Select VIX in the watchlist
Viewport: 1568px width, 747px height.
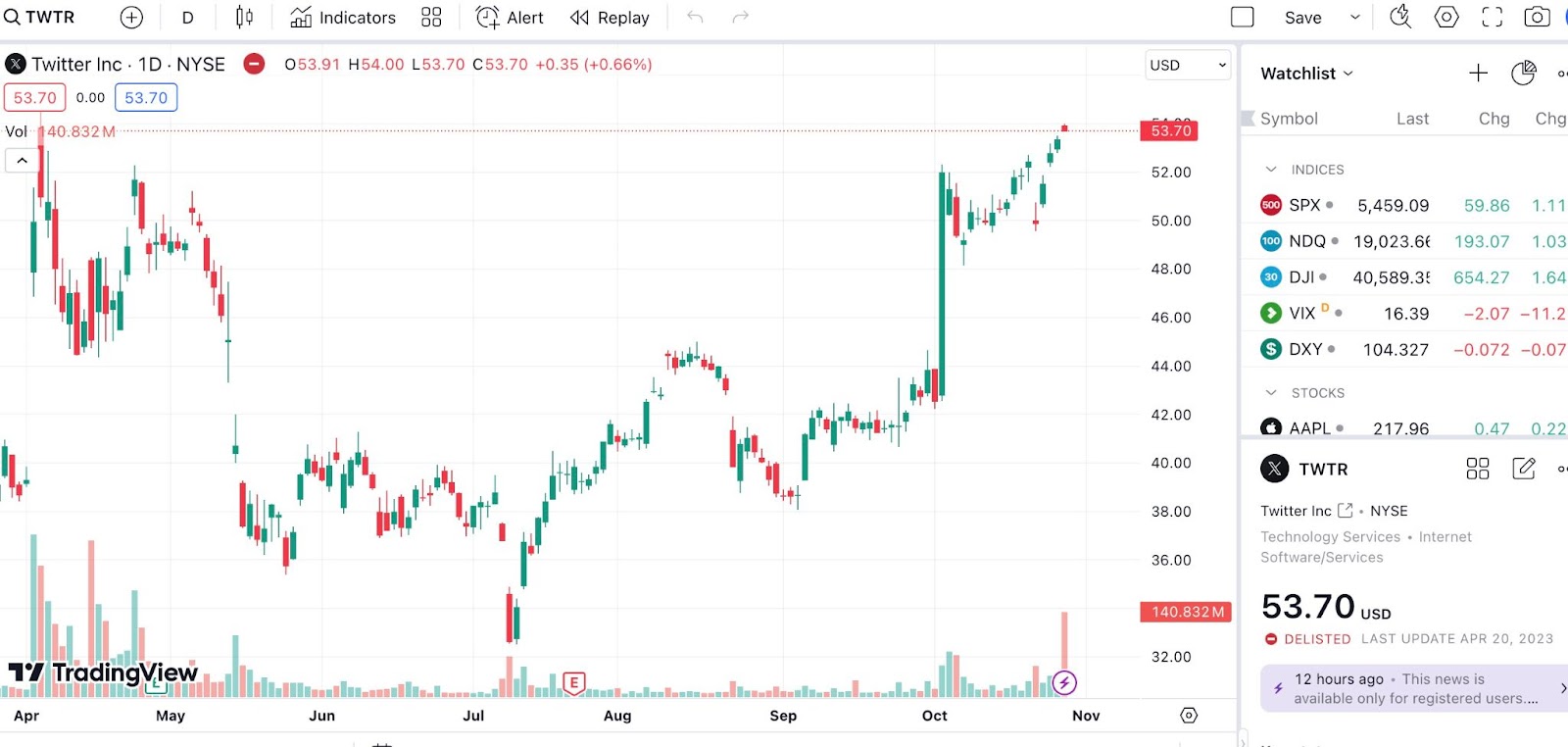1403,314
